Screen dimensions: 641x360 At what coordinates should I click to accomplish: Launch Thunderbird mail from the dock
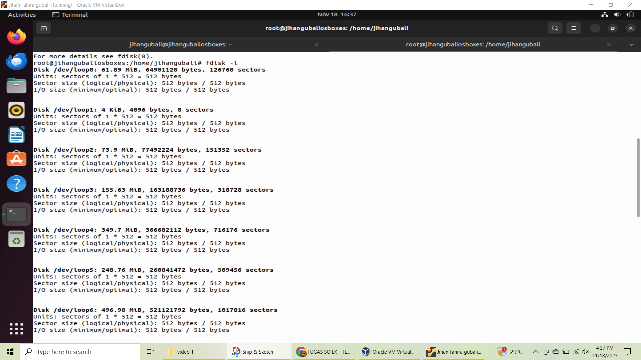(x=16, y=61)
